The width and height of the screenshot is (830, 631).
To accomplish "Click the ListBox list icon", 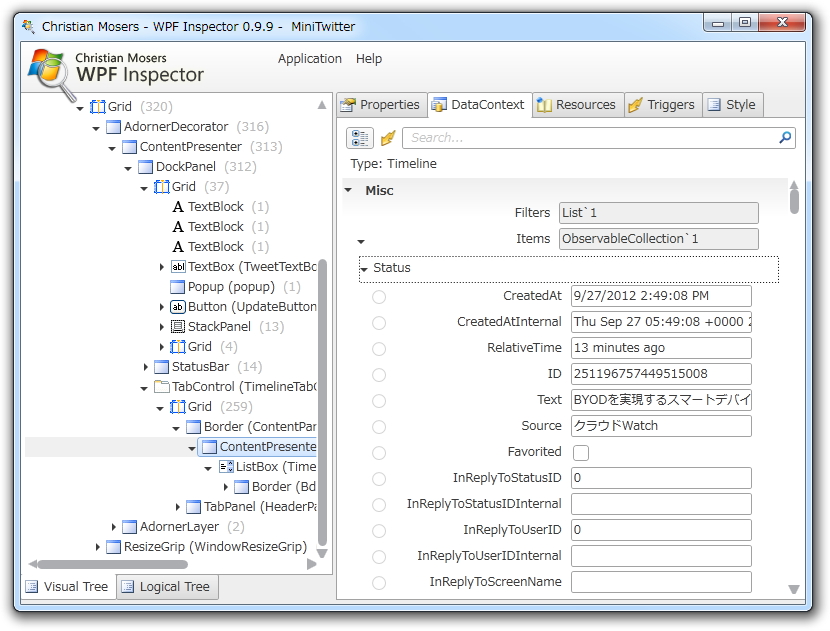I will point(226,466).
